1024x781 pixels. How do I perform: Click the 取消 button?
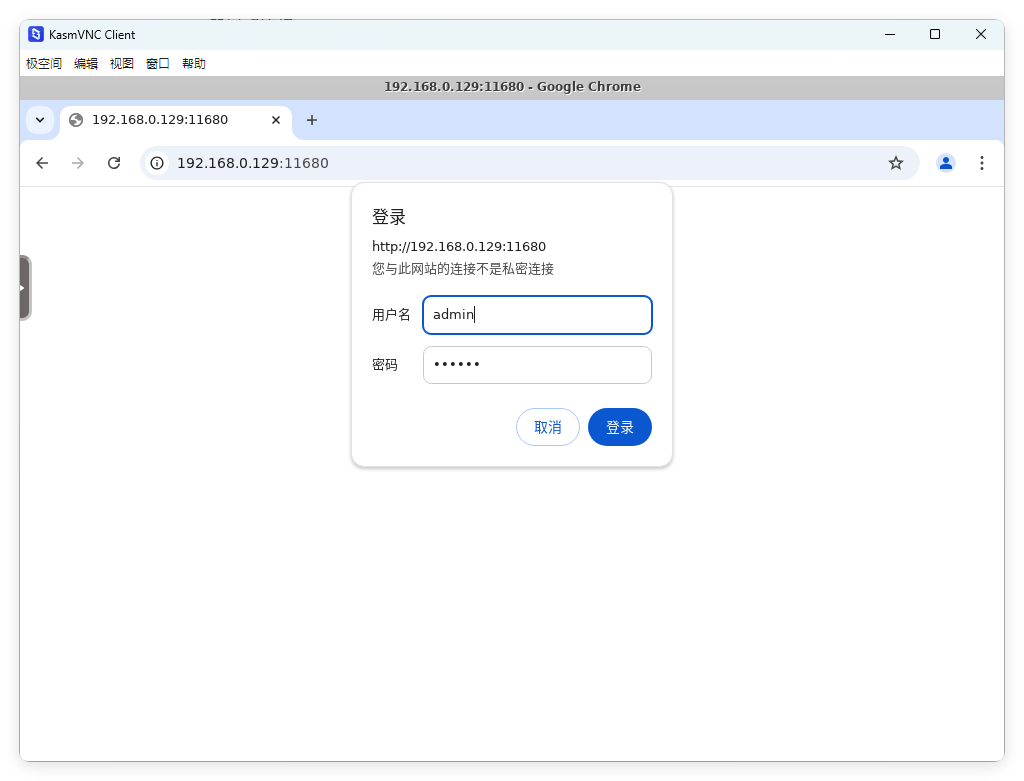548,427
